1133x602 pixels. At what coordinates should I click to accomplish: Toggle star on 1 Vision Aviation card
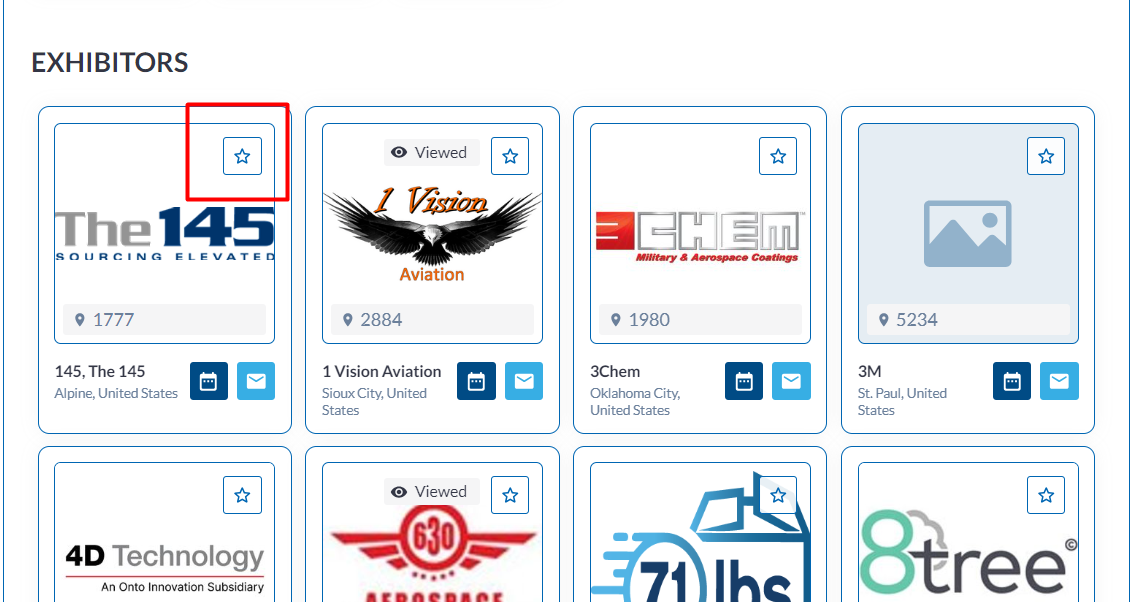coord(510,156)
